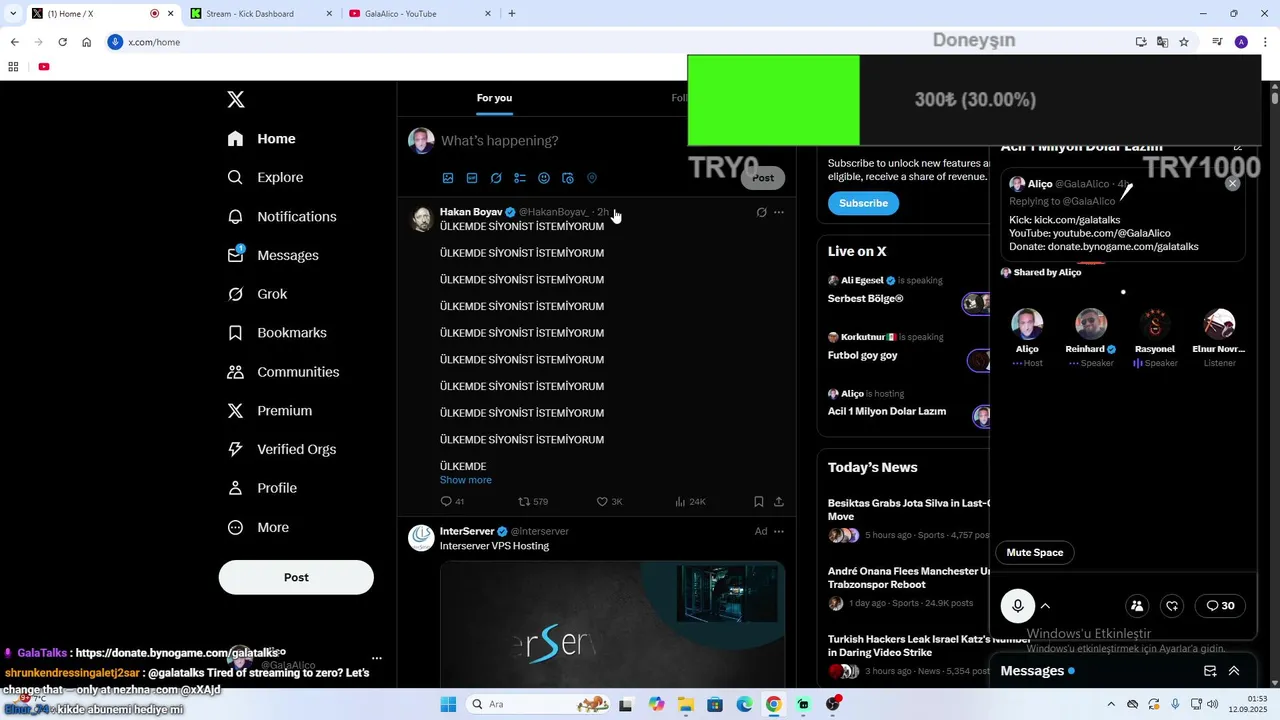
Task: Click the Windows Start button
Action: coord(448,704)
